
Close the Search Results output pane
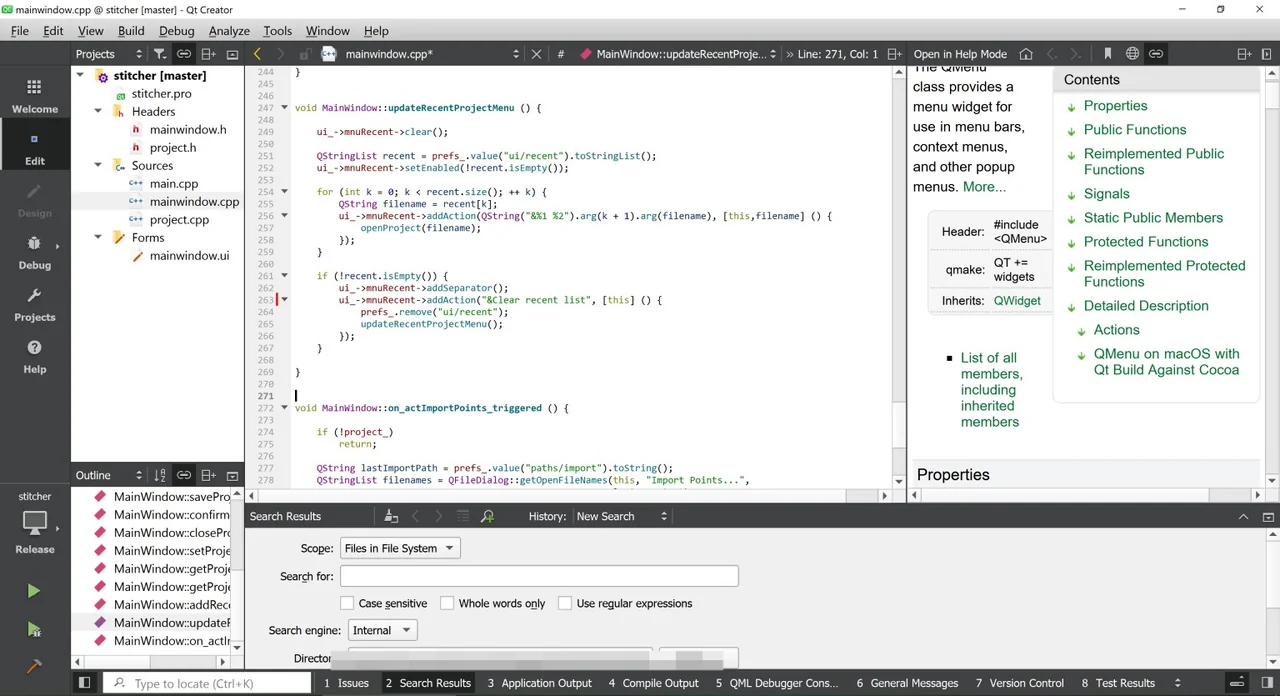pyautogui.click(x=1268, y=516)
